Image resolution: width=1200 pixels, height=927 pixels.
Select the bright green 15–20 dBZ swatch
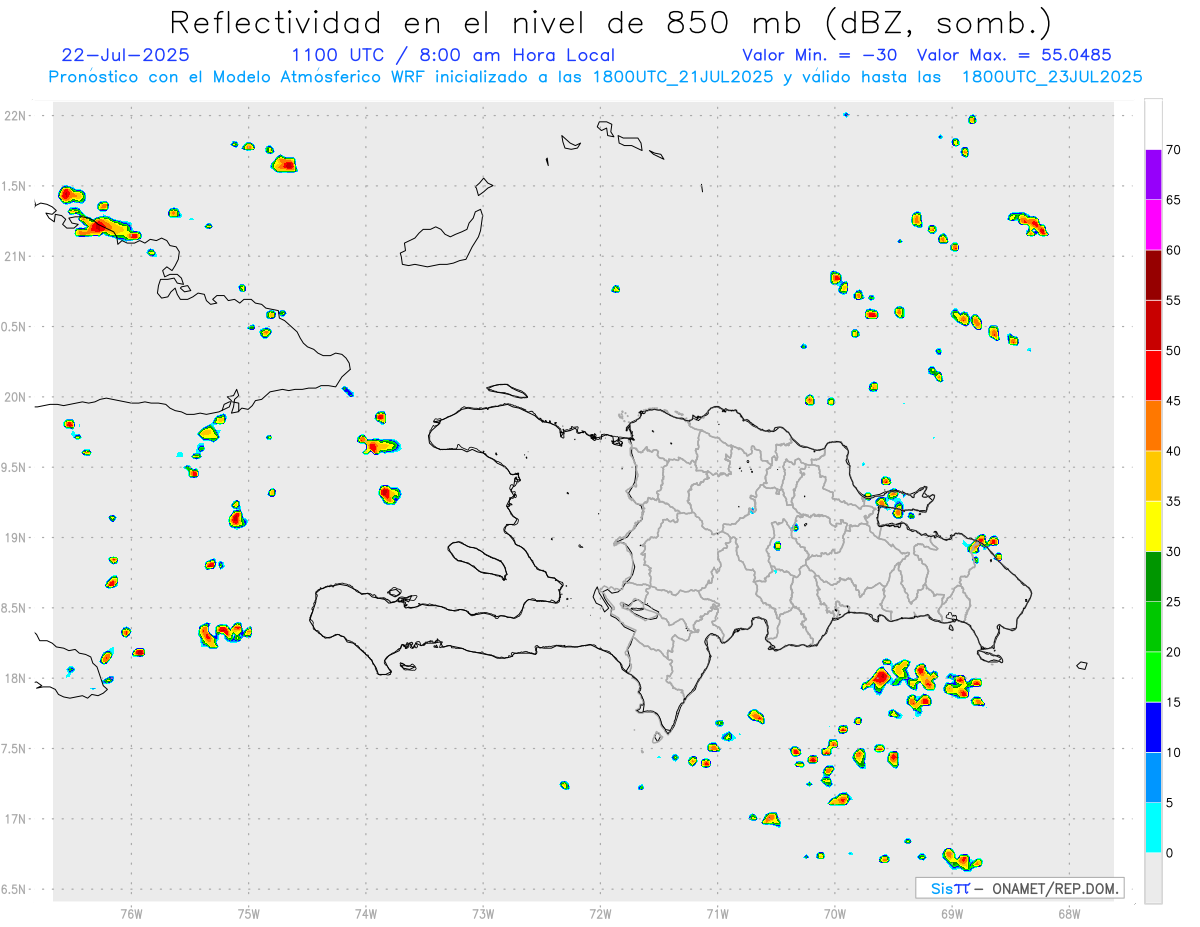[x=1153, y=677]
